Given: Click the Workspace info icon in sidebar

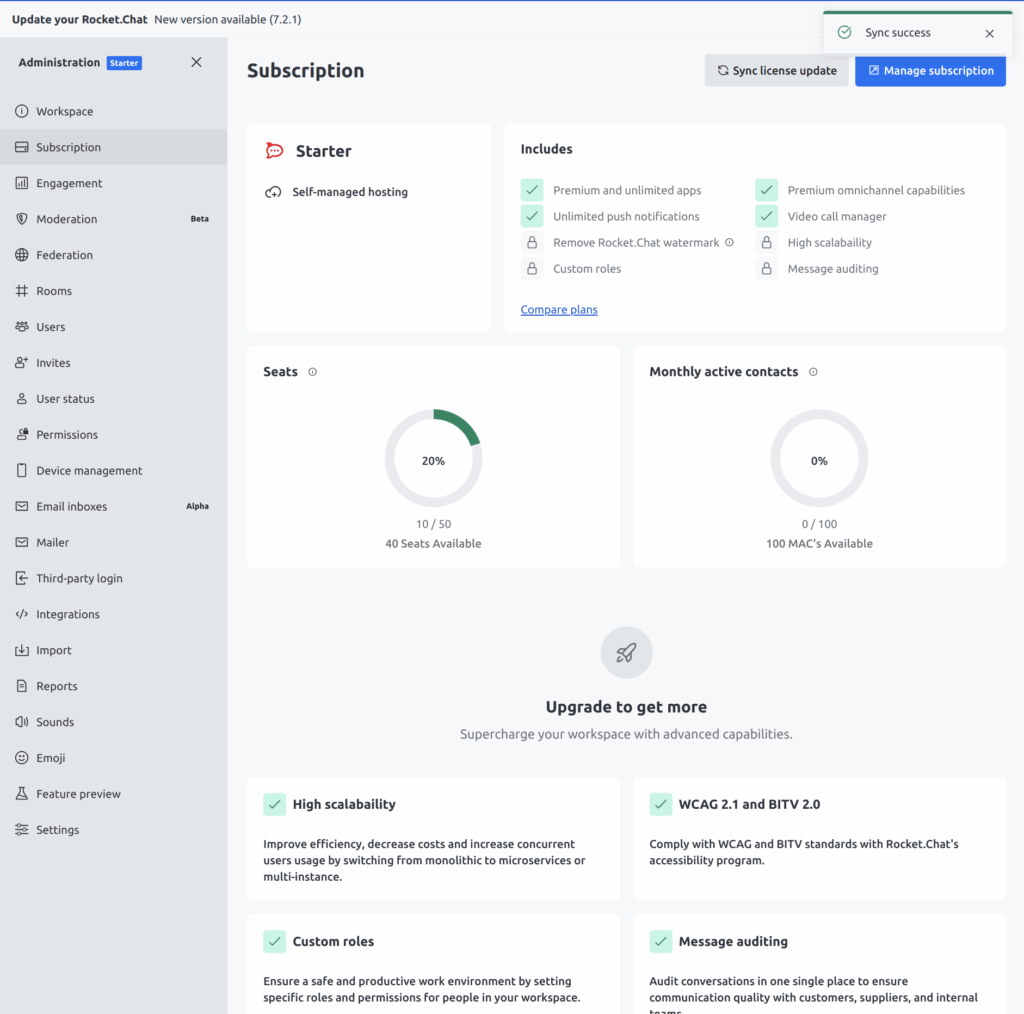Looking at the screenshot, I should coord(22,111).
